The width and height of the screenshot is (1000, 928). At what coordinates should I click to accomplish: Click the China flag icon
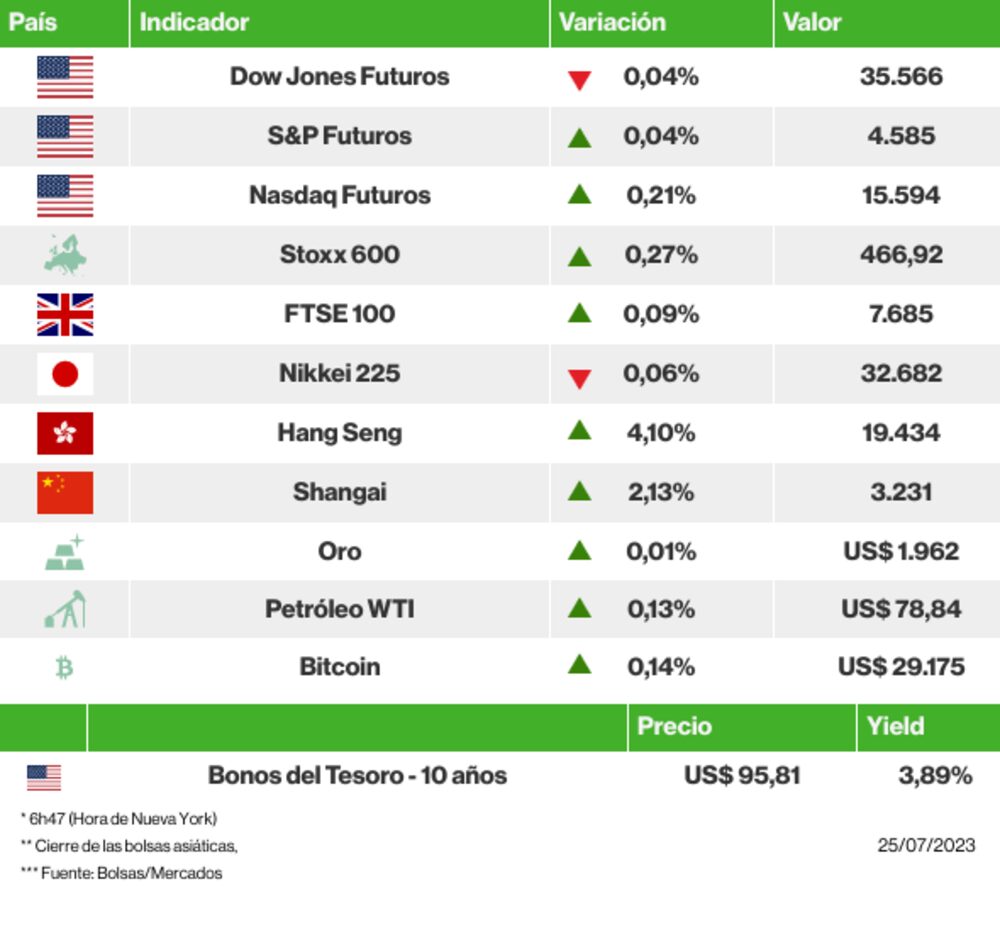tap(65, 492)
